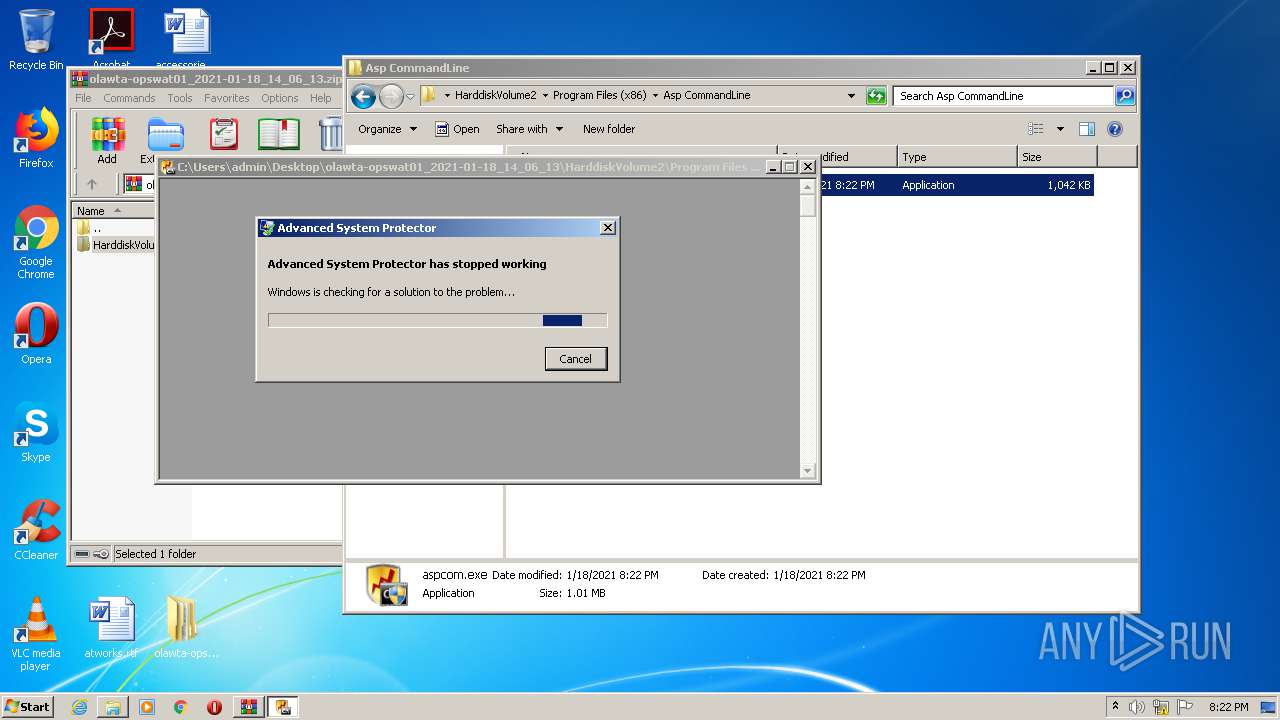Launch CCleaner desktop shortcut
The width and height of the screenshot is (1280, 720).
tap(36, 530)
